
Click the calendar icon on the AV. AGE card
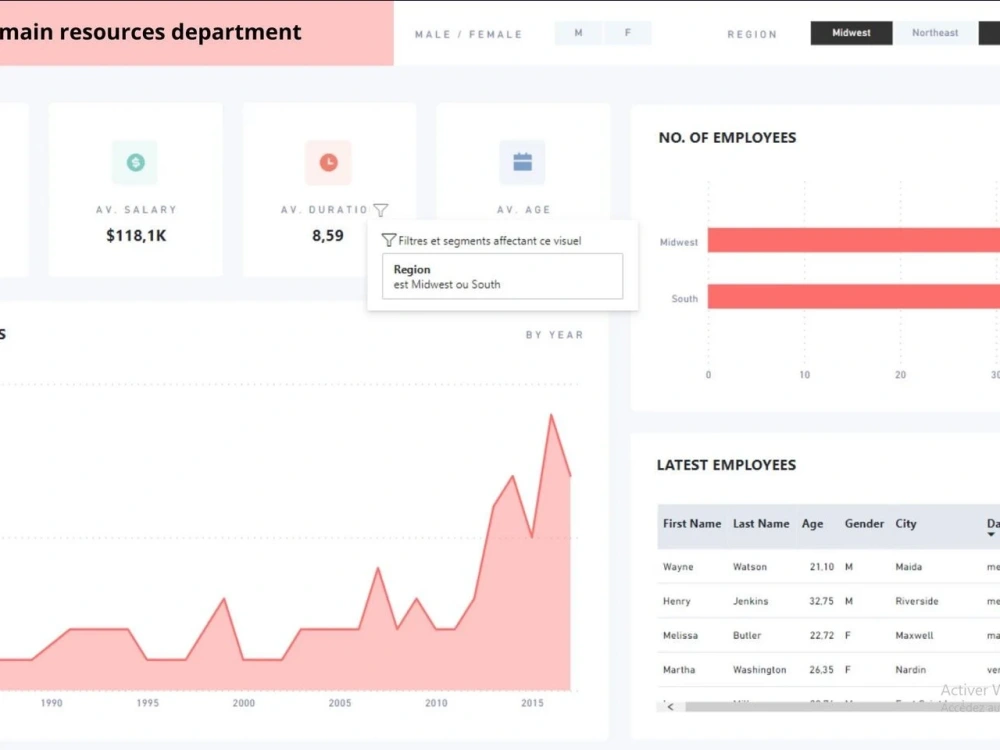tap(523, 161)
